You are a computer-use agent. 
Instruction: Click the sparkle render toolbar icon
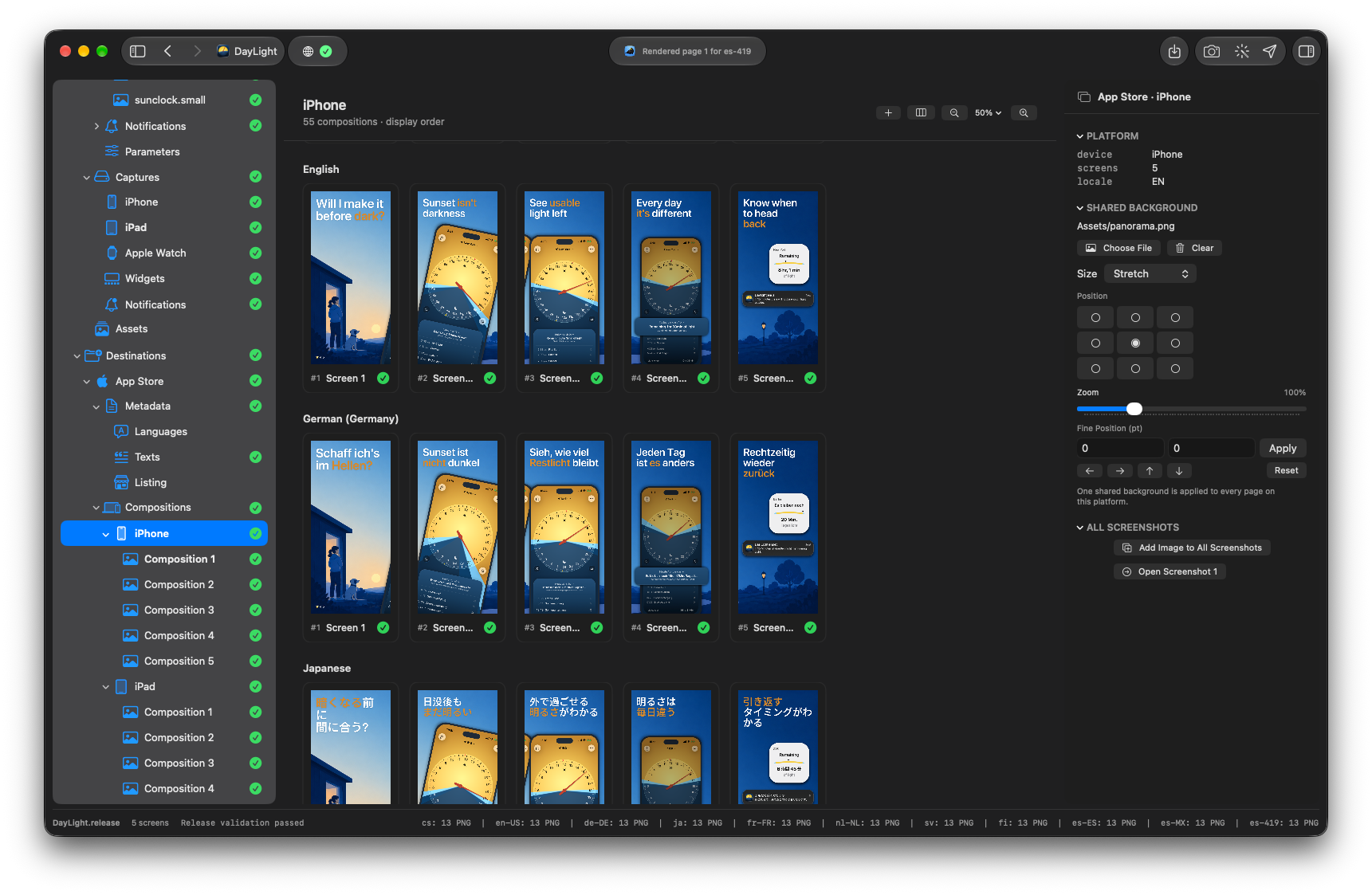coord(1241,51)
